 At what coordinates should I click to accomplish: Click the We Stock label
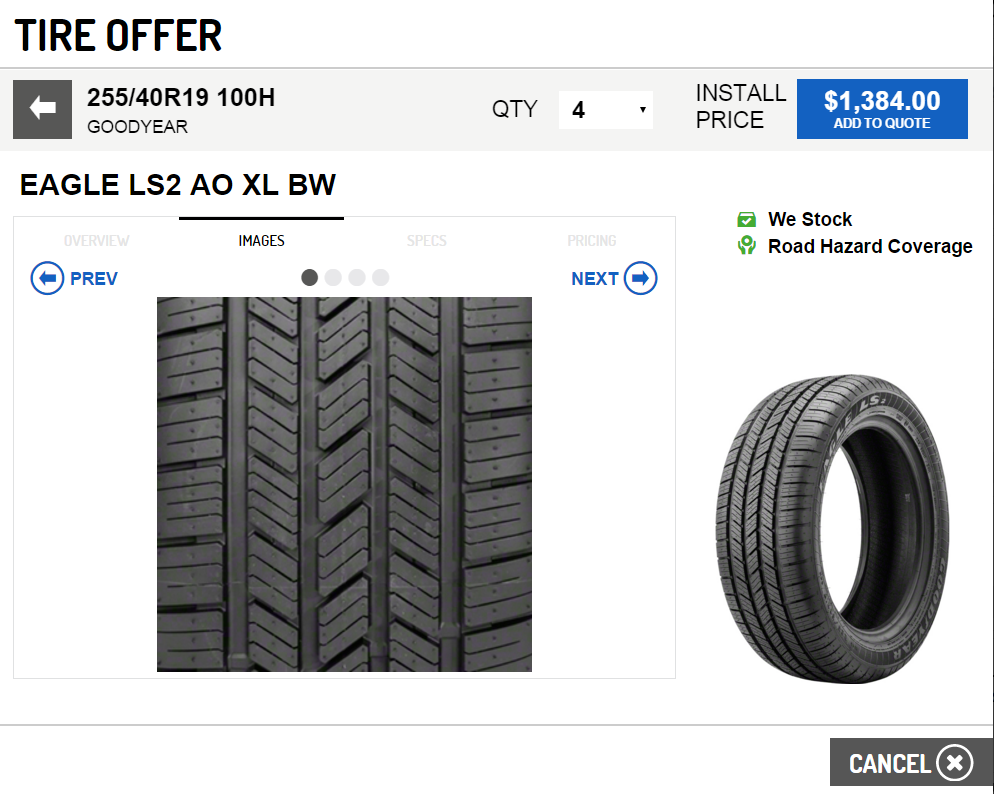810,219
